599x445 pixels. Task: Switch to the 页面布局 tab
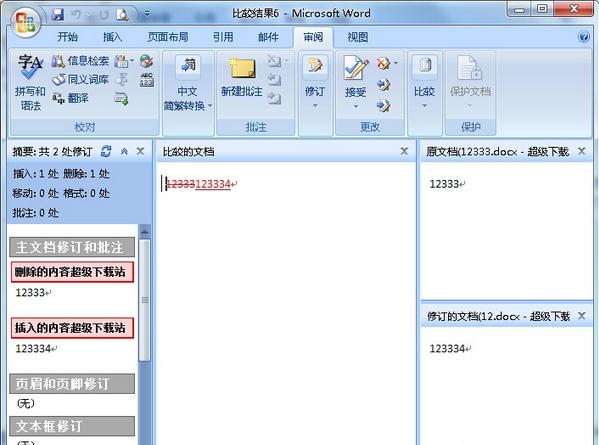point(168,37)
